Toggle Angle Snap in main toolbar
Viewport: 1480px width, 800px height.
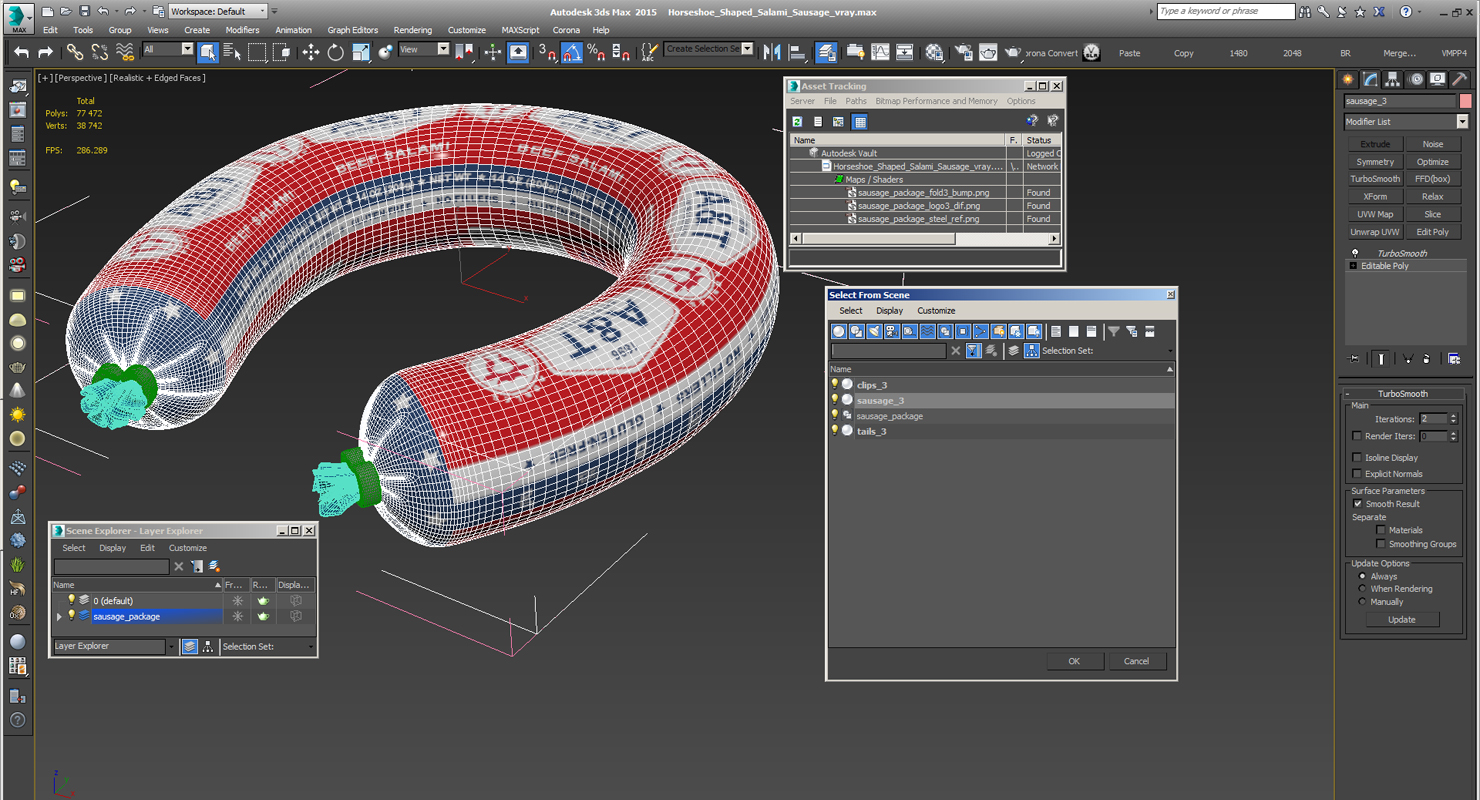pyautogui.click(x=572, y=52)
